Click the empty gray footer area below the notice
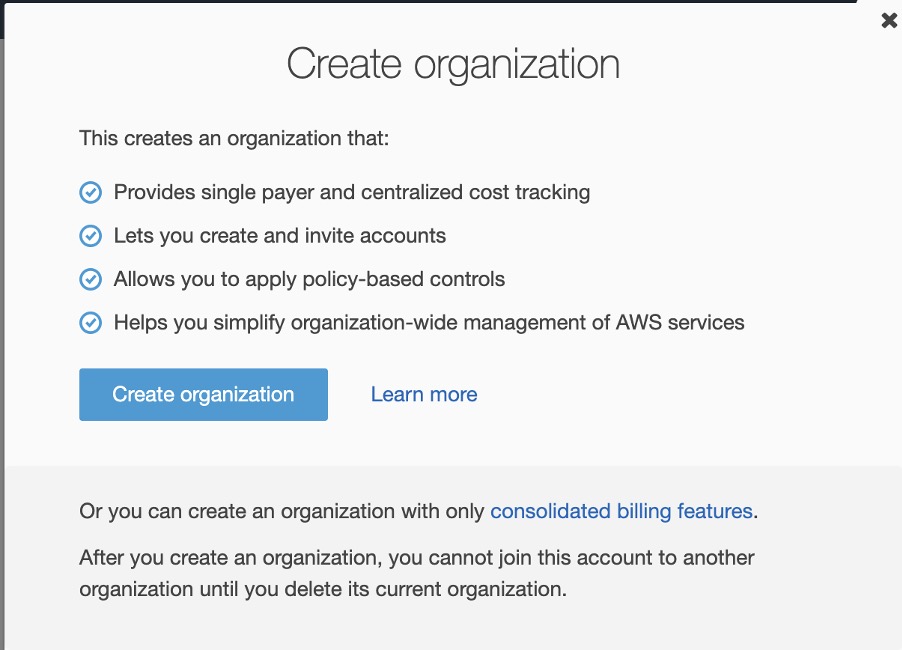 [450, 628]
